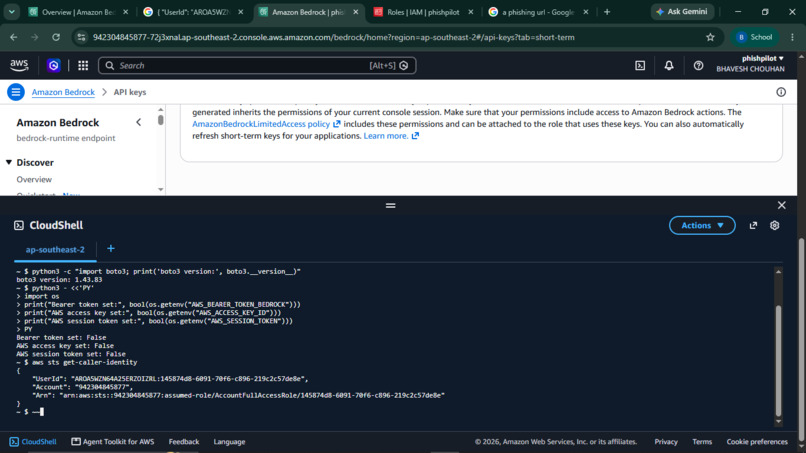This screenshot has width=806, height=453.
Task: Open the Chrome three-dot menu
Action: click(x=792, y=37)
